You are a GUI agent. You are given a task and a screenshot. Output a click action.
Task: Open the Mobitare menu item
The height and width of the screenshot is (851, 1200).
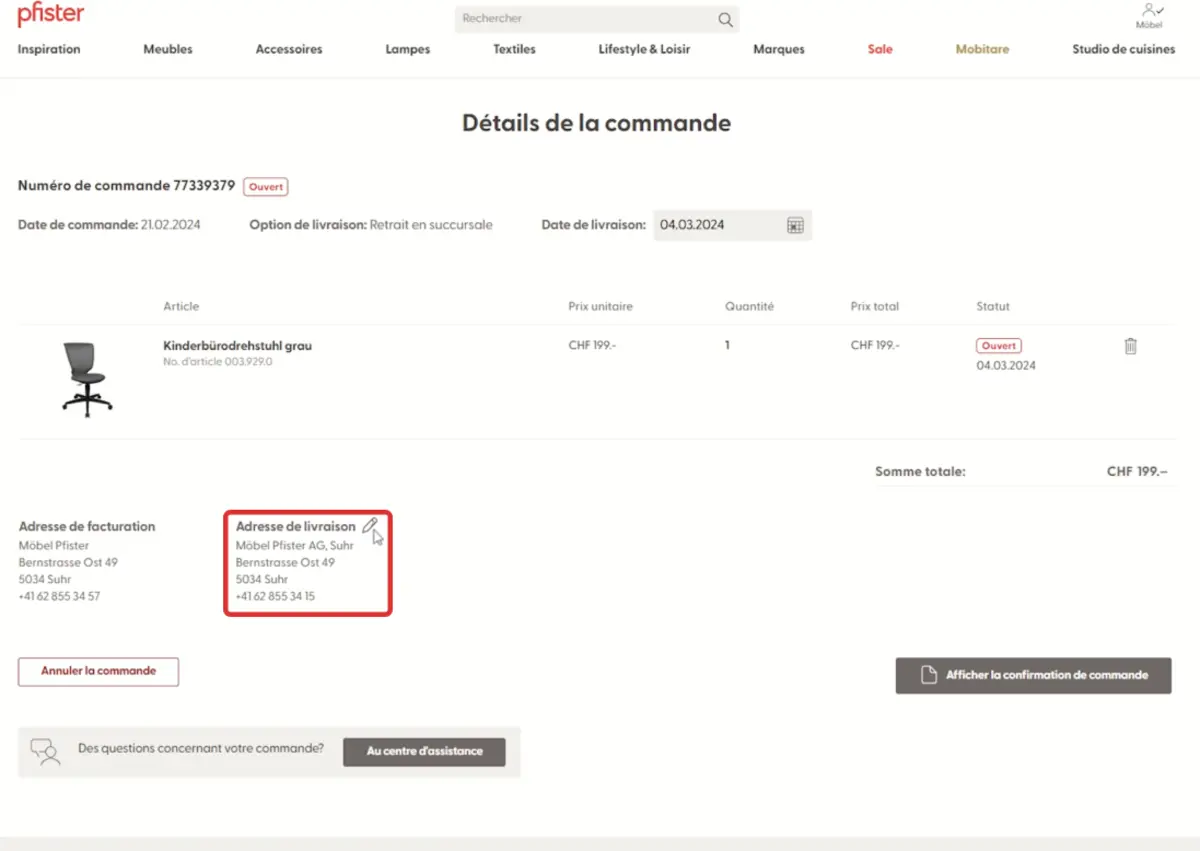[x=982, y=49]
